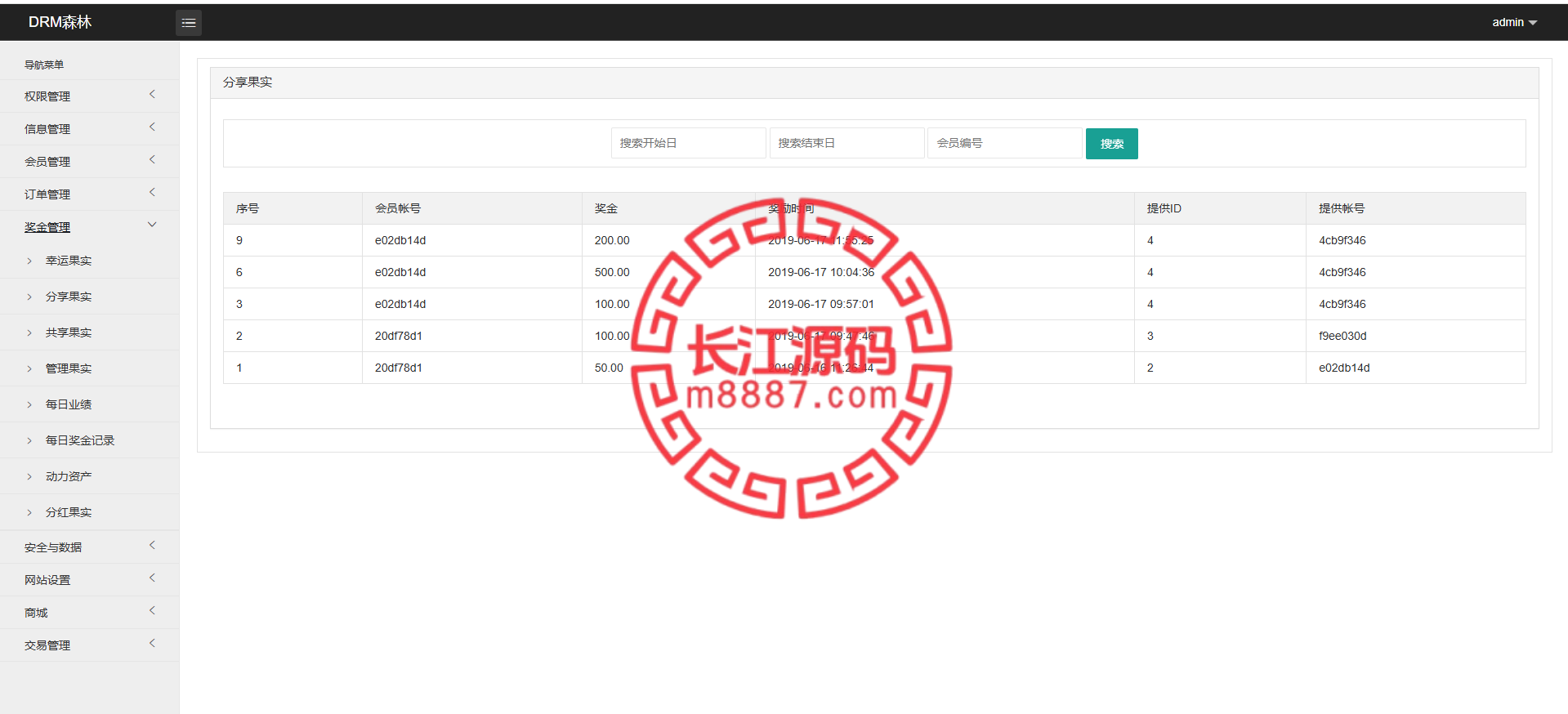Open the 动力资产 submenu item

[x=89, y=476]
